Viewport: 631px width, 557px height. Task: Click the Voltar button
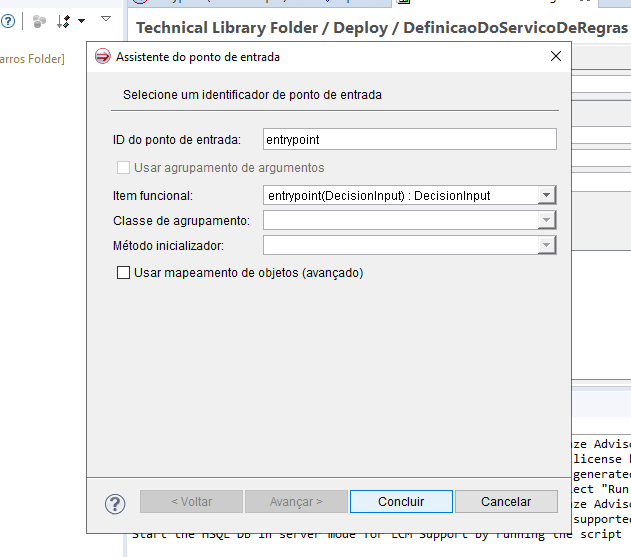point(192,501)
